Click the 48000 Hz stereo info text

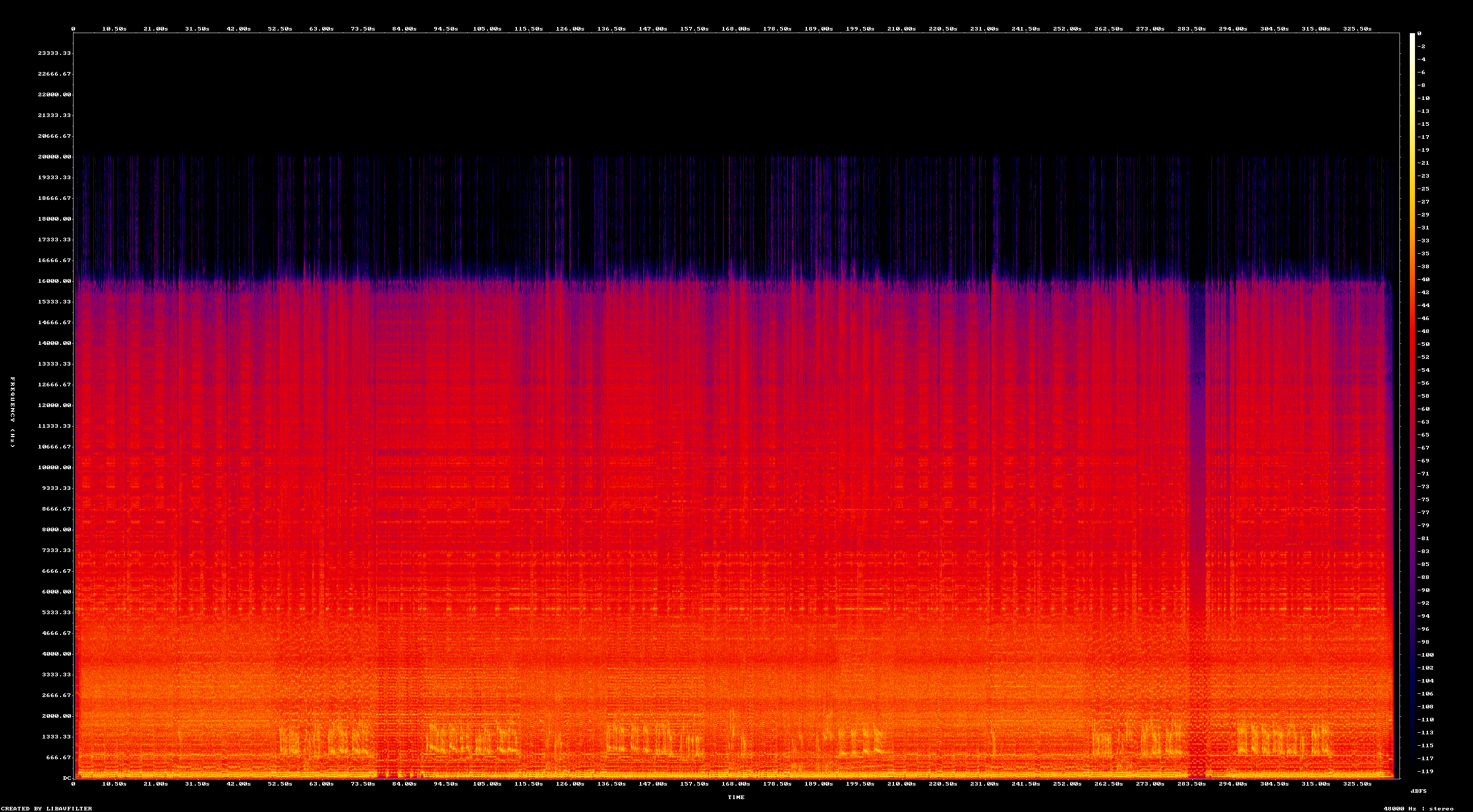[x=1418, y=808]
